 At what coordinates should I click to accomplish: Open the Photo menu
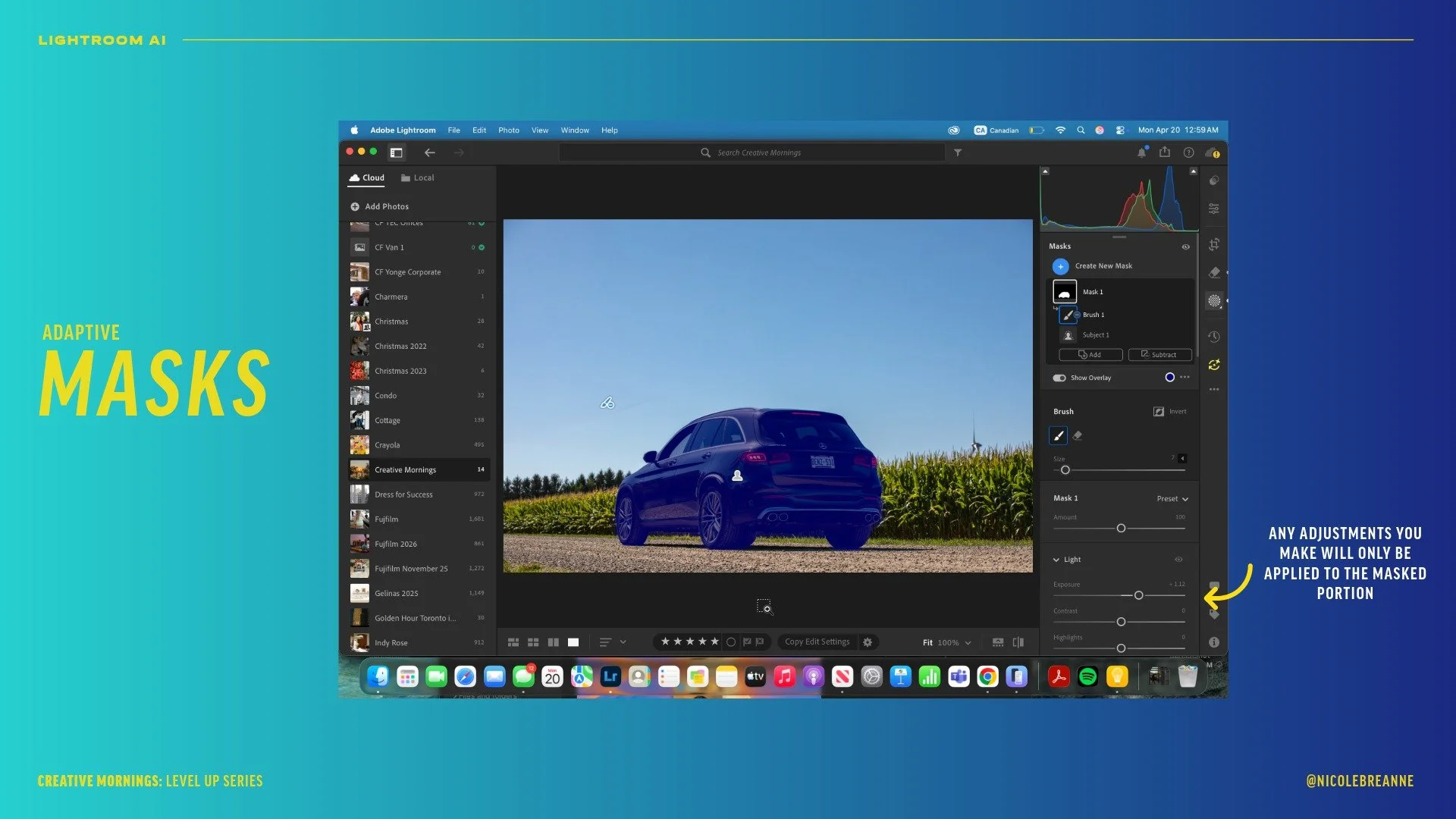click(x=508, y=130)
